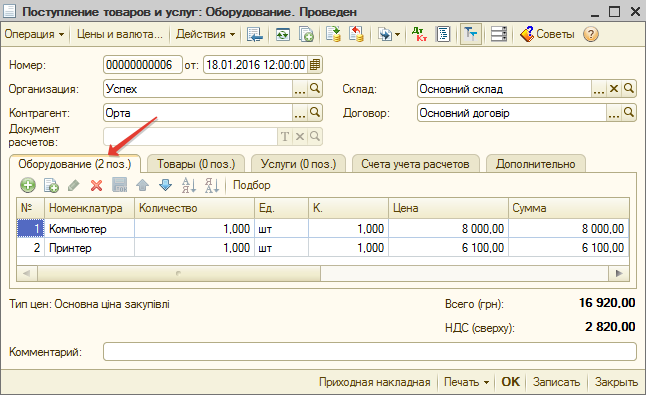
Task: Click the copy document toolbar icon
Action: click(x=306, y=34)
